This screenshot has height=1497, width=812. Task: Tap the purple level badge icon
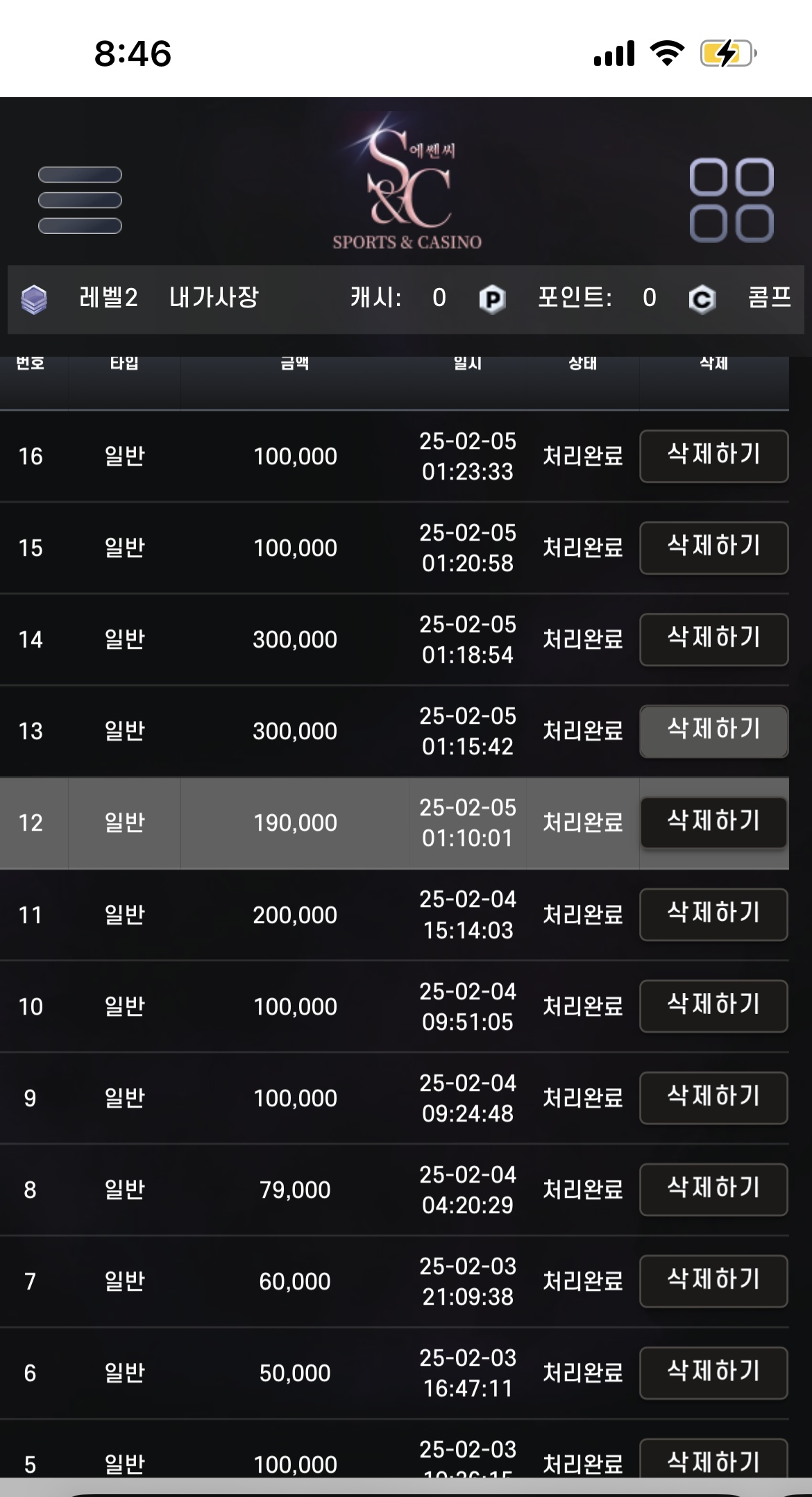click(34, 299)
